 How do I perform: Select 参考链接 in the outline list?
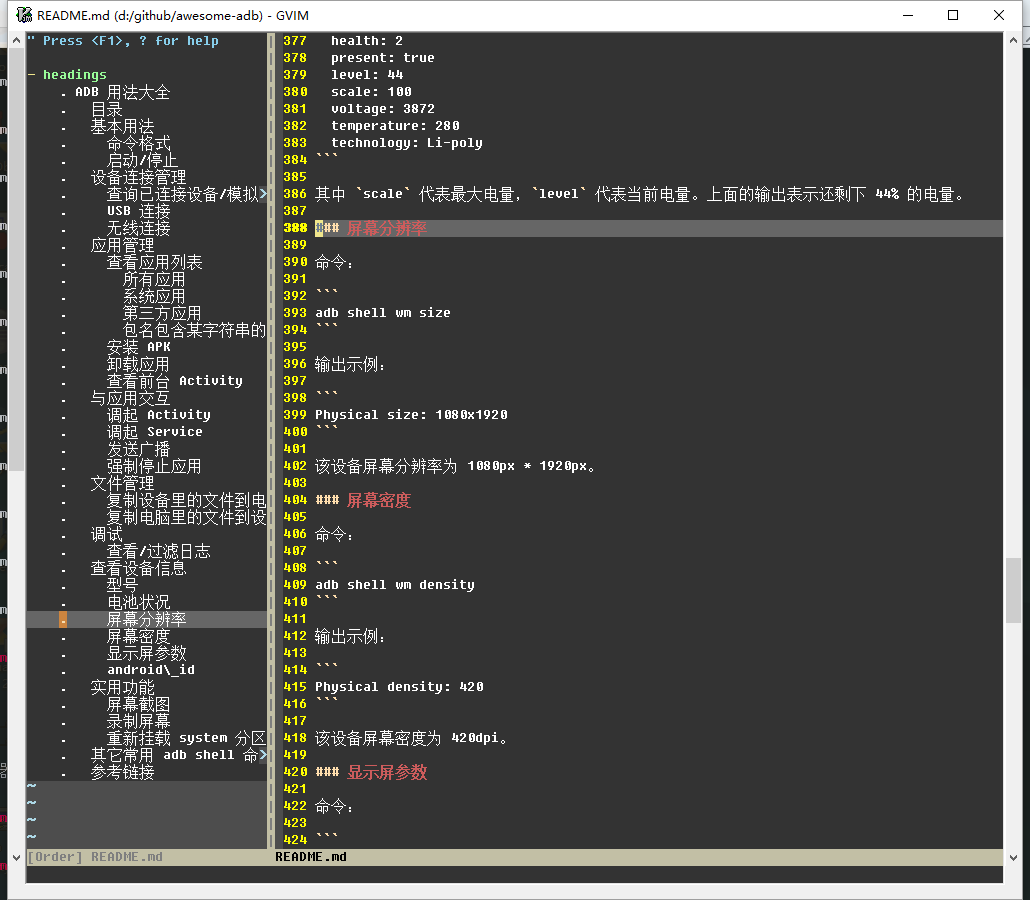(122, 772)
